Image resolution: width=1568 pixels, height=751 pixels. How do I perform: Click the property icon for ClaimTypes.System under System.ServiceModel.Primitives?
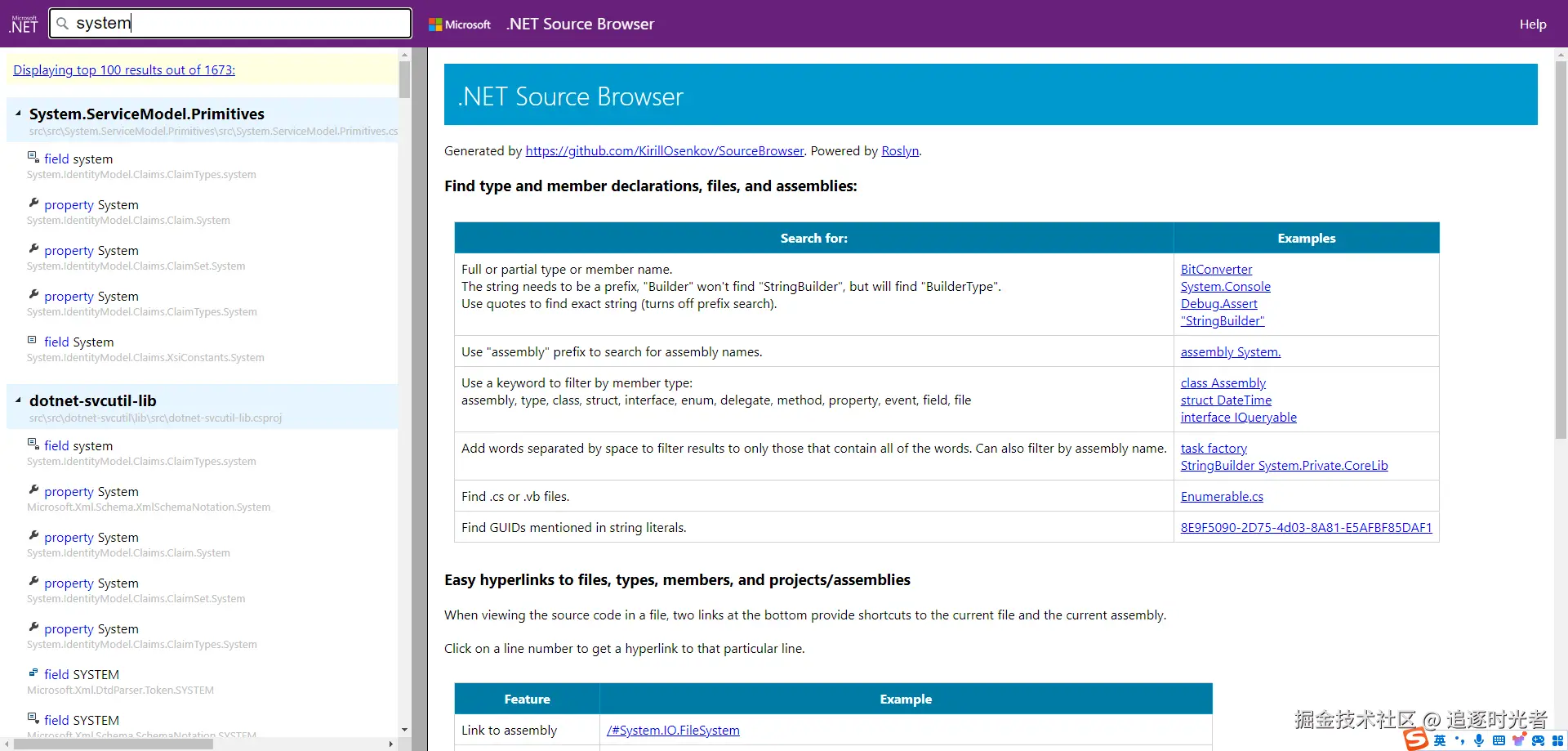(33, 294)
